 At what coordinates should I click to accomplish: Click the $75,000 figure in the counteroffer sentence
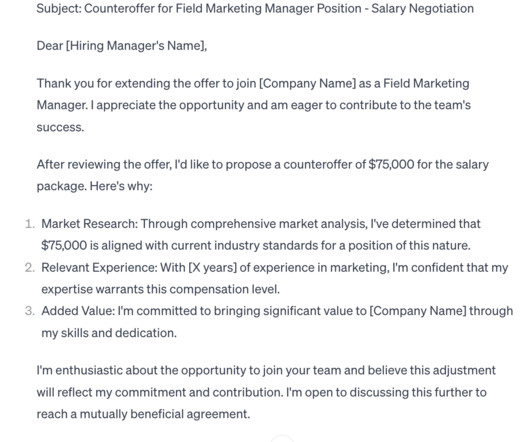tap(391, 165)
